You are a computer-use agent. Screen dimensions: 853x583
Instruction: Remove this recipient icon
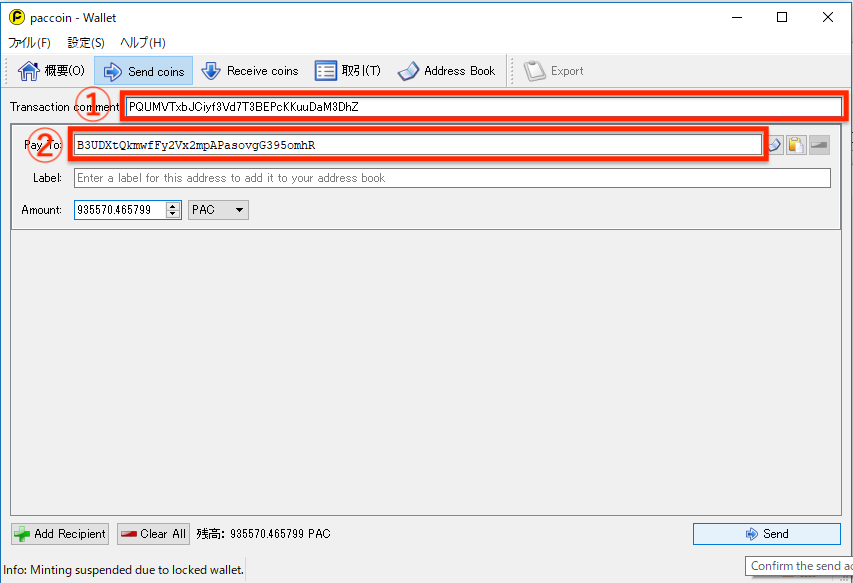[819, 145]
